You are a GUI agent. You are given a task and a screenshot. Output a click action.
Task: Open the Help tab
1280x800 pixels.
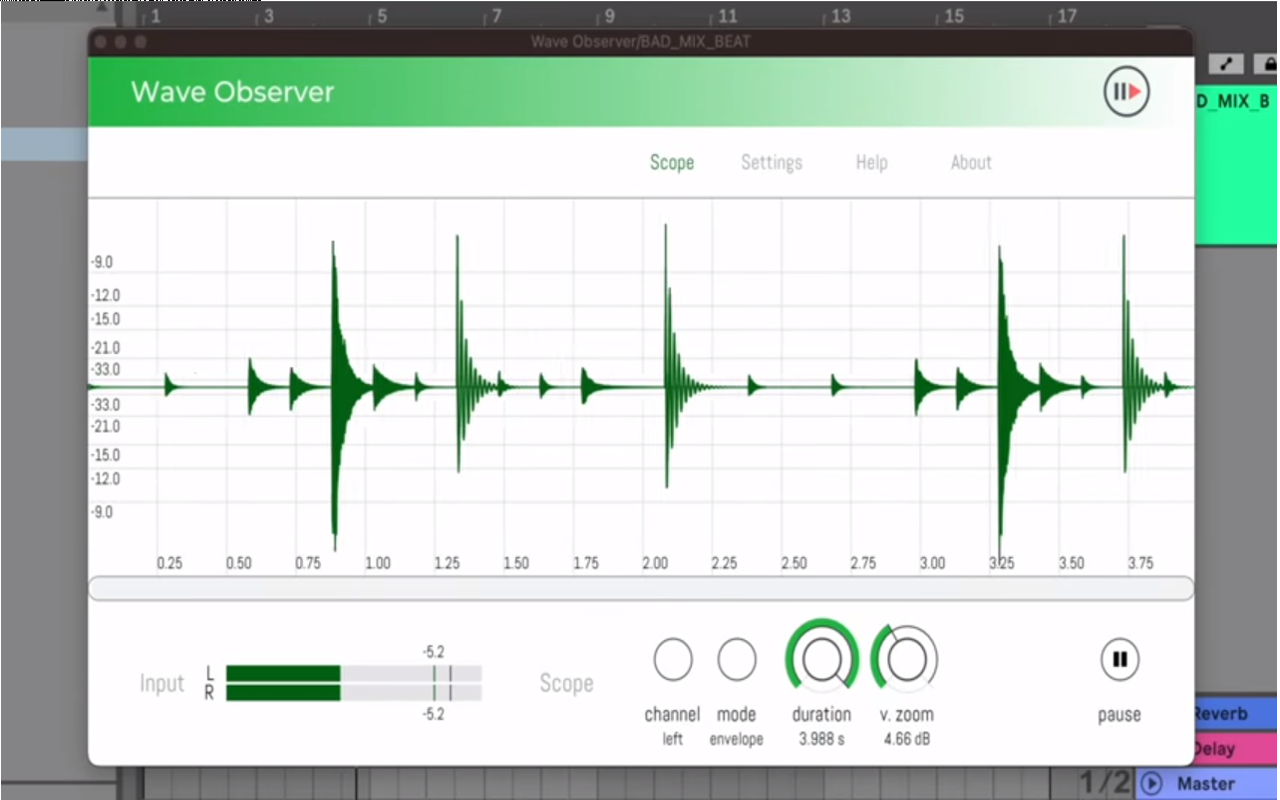pyautogui.click(x=871, y=162)
